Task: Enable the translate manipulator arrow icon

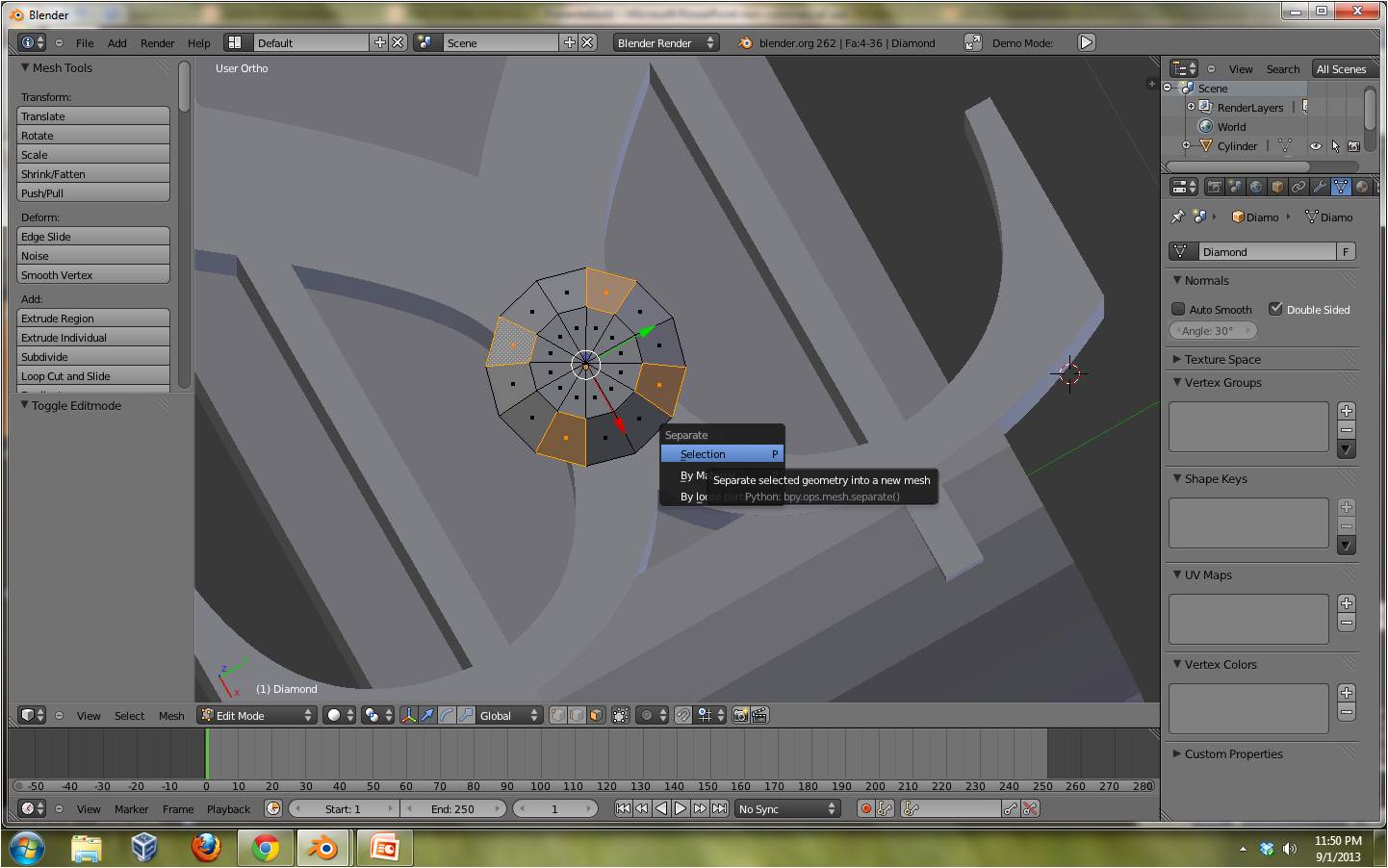Action: pyautogui.click(x=427, y=715)
